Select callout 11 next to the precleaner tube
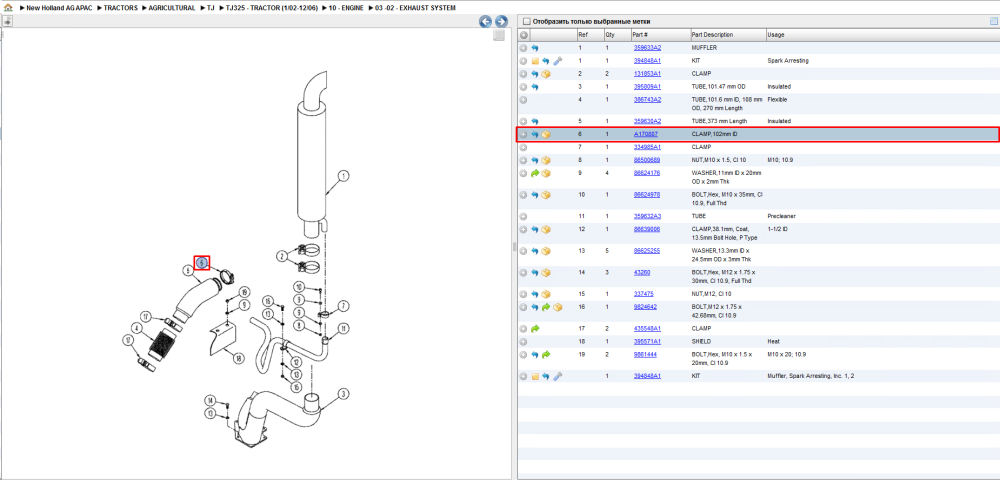The width and height of the screenshot is (1000, 480). pyautogui.click(x=343, y=328)
